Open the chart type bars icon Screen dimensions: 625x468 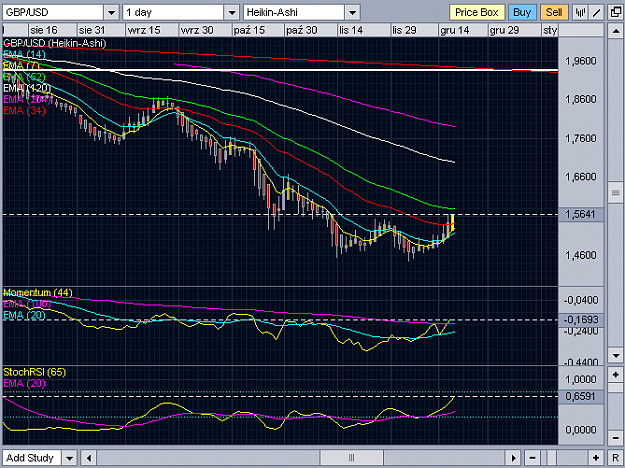580,13
